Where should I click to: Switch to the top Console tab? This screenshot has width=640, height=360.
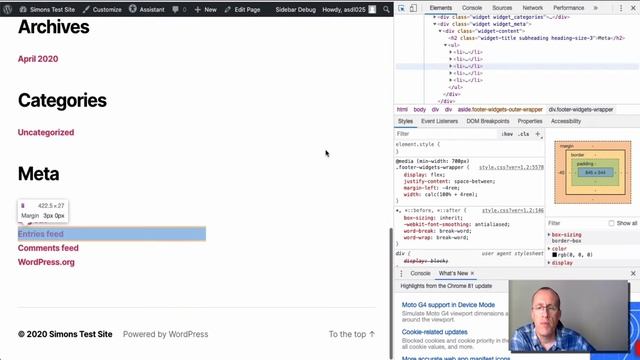coord(472,8)
